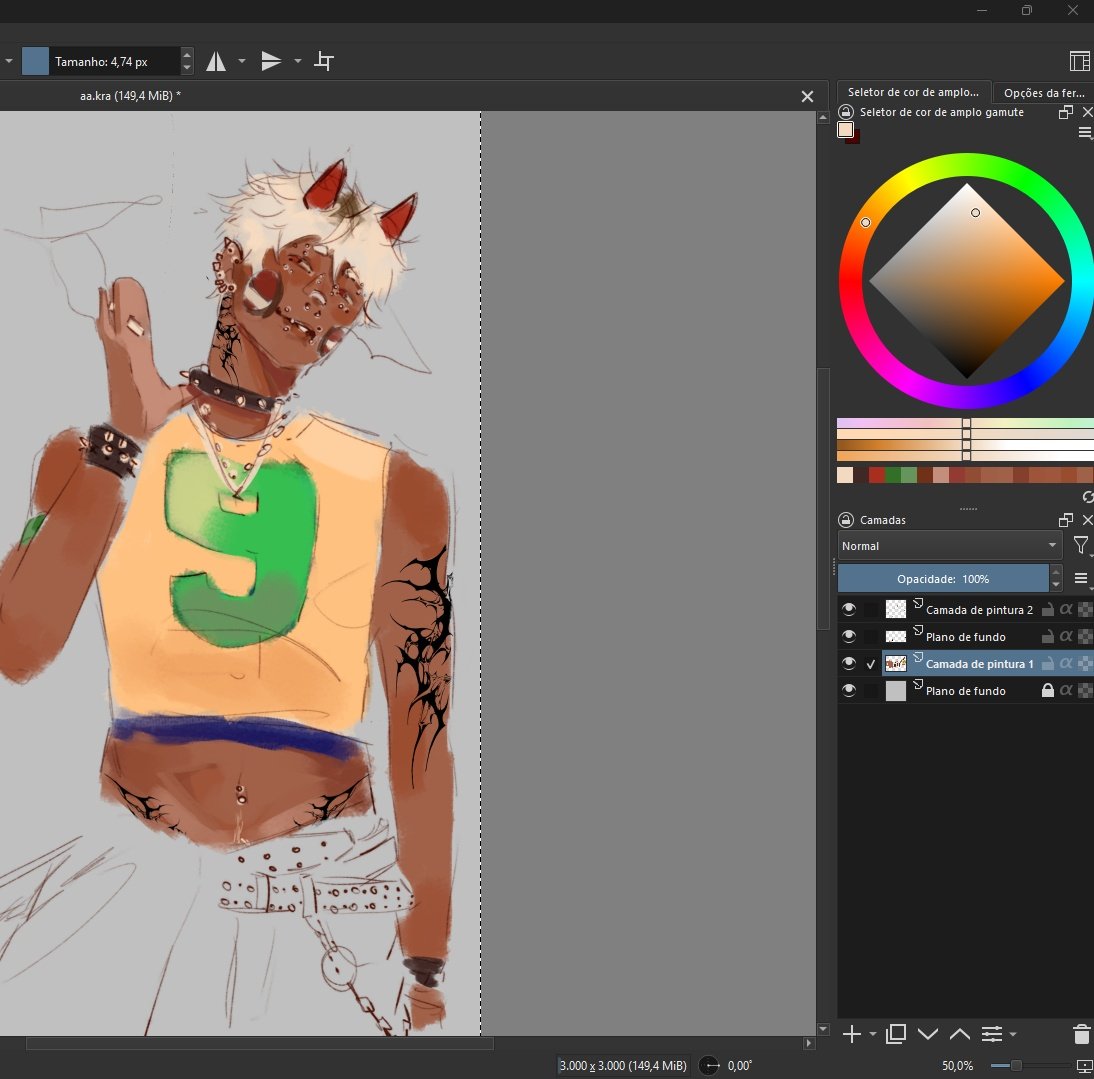Add a new paint layer
Viewport: 1094px width, 1079px height.
tap(851, 1034)
